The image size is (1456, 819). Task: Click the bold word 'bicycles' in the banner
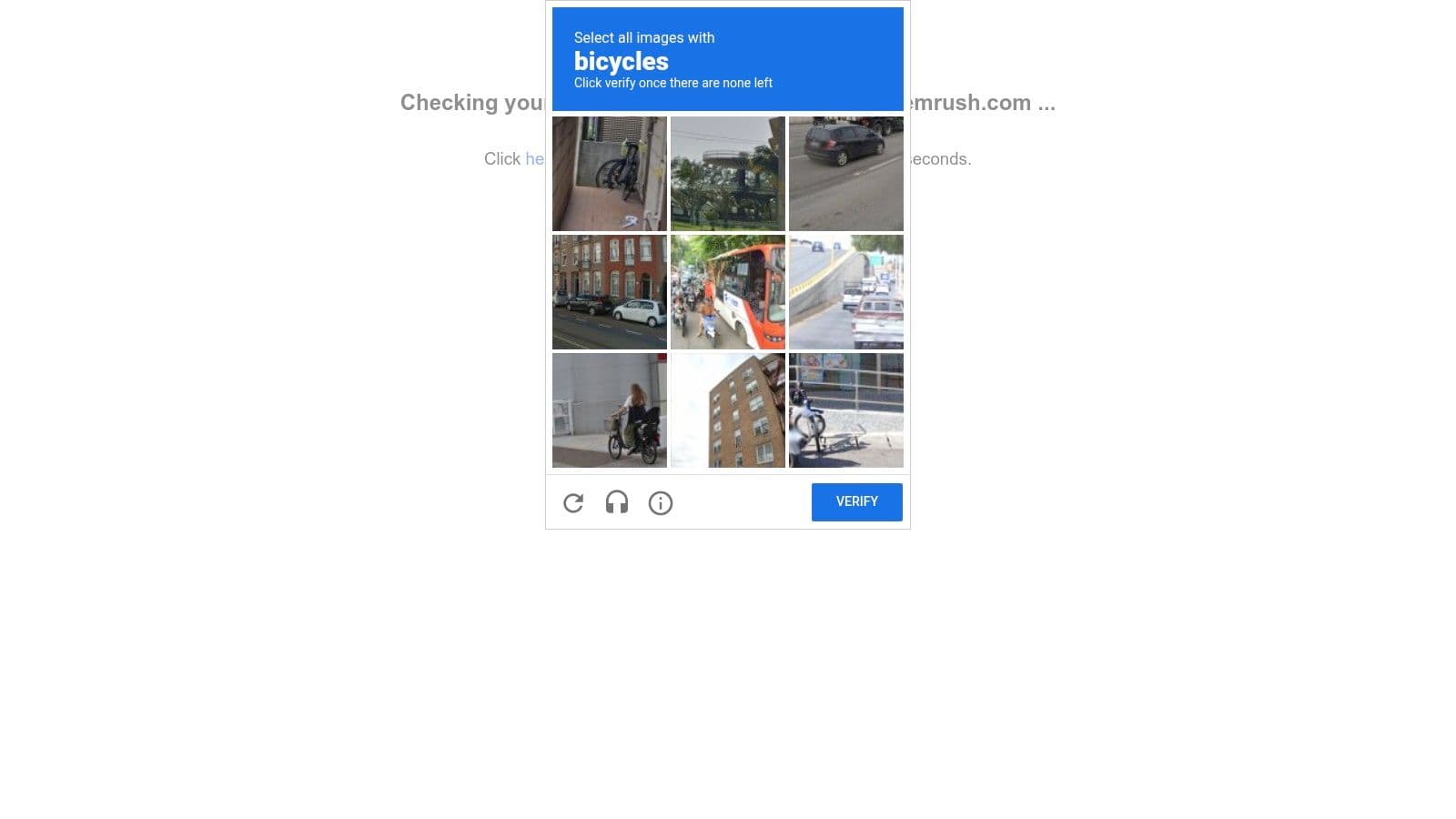[x=622, y=61]
